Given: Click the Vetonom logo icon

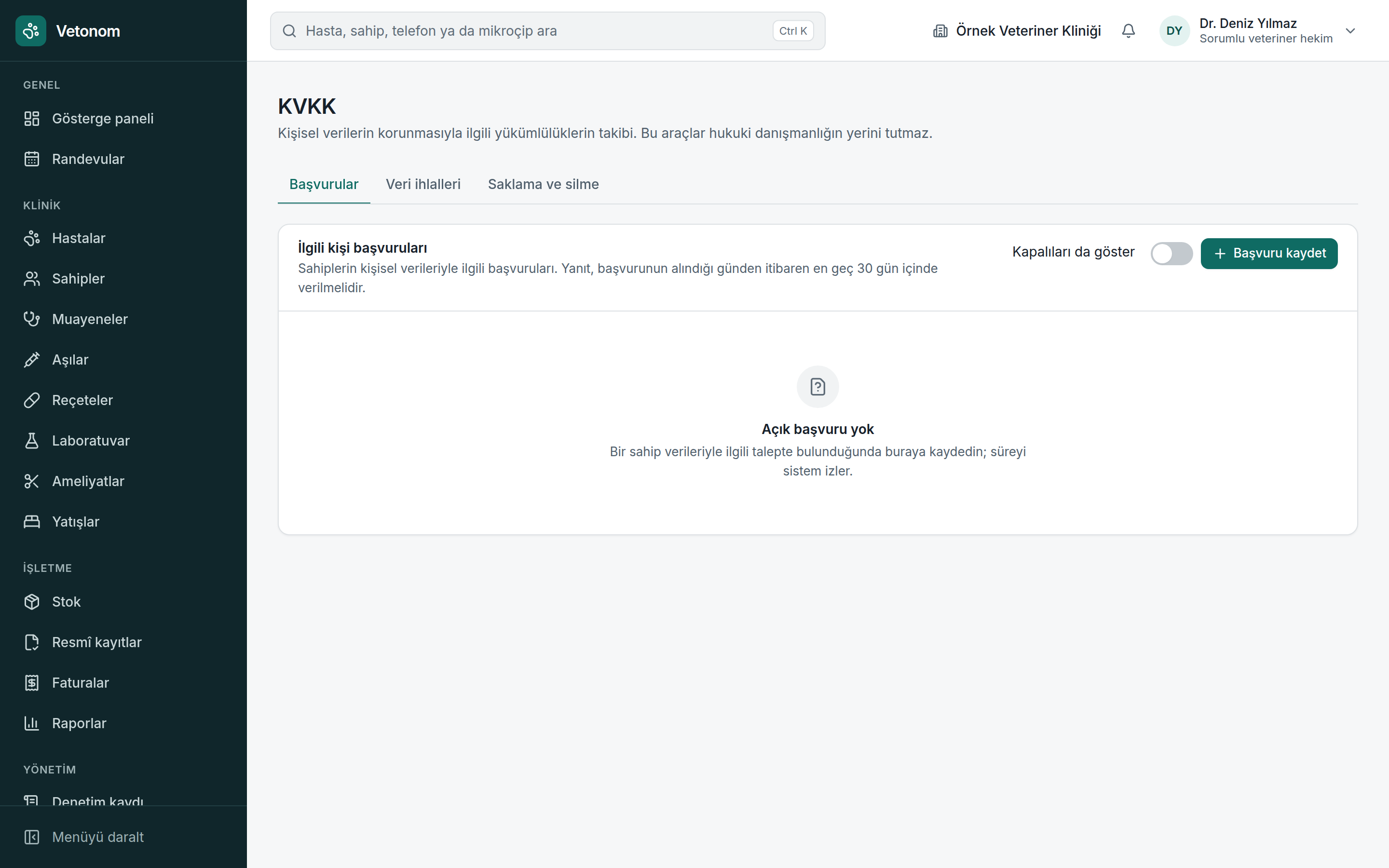Looking at the screenshot, I should [x=31, y=31].
